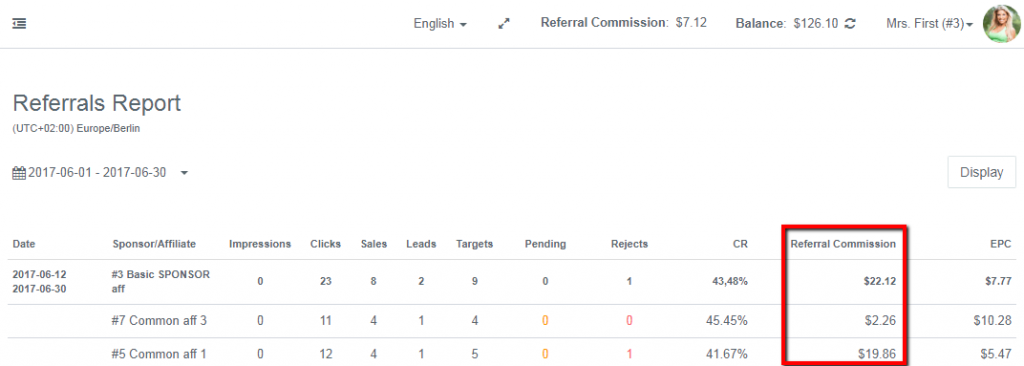The width and height of the screenshot is (1024, 366).
Task: Click the Balance $126.10 header text
Action: pyautogui.click(x=787, y=24)
